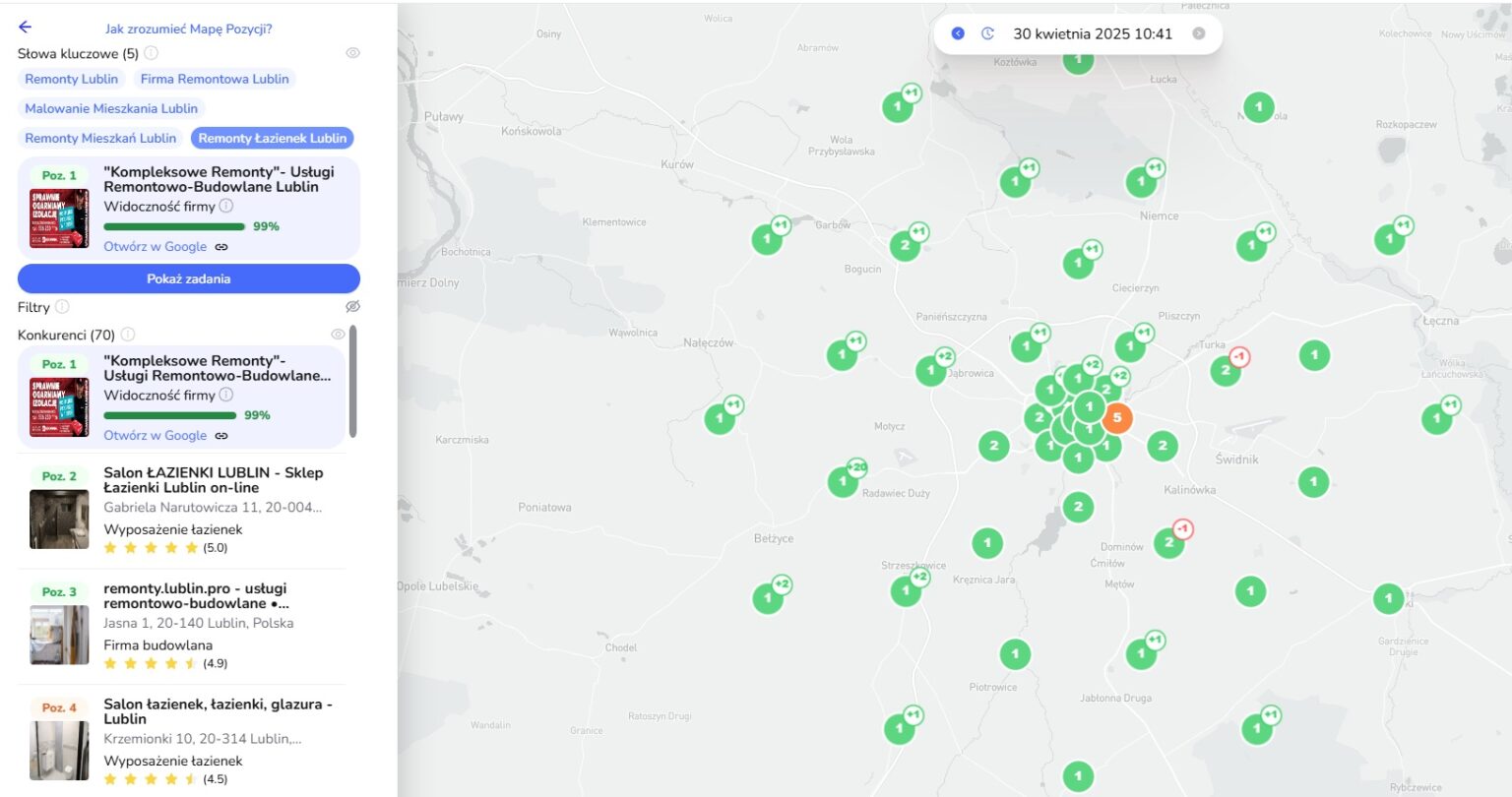
Task: Go to next date with right arrow
Action: pyautogui.click(x=1198, y=33)
